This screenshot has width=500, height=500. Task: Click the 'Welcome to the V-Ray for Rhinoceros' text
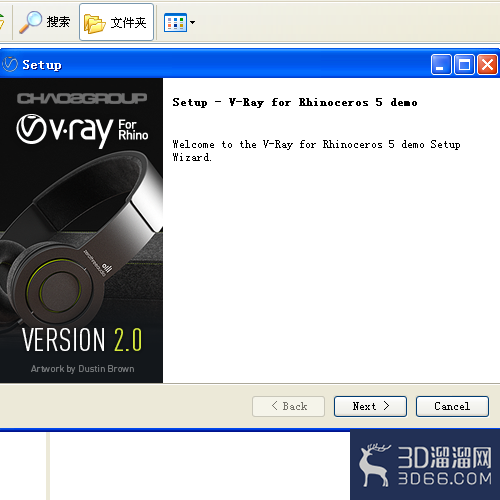tap(316, 151)
